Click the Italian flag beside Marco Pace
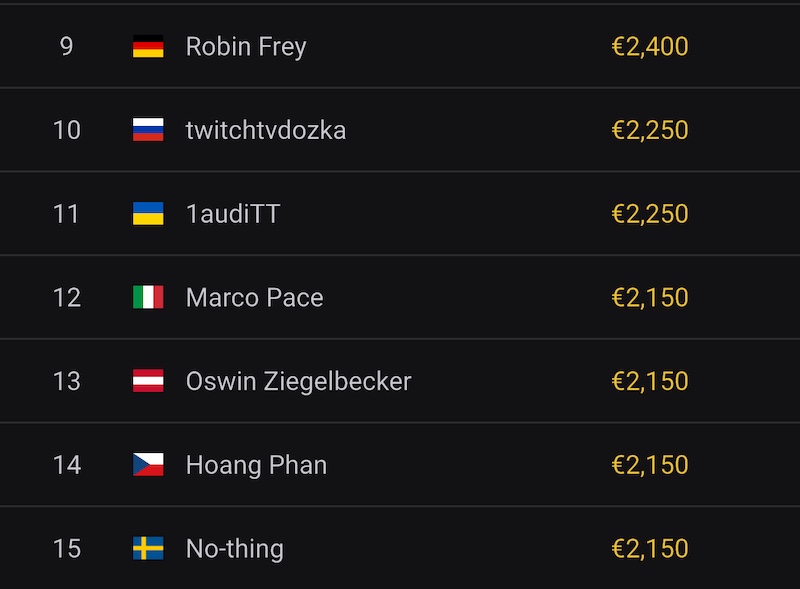The height and width of the screenshot is (589, 800). click(x=148, y=297)
